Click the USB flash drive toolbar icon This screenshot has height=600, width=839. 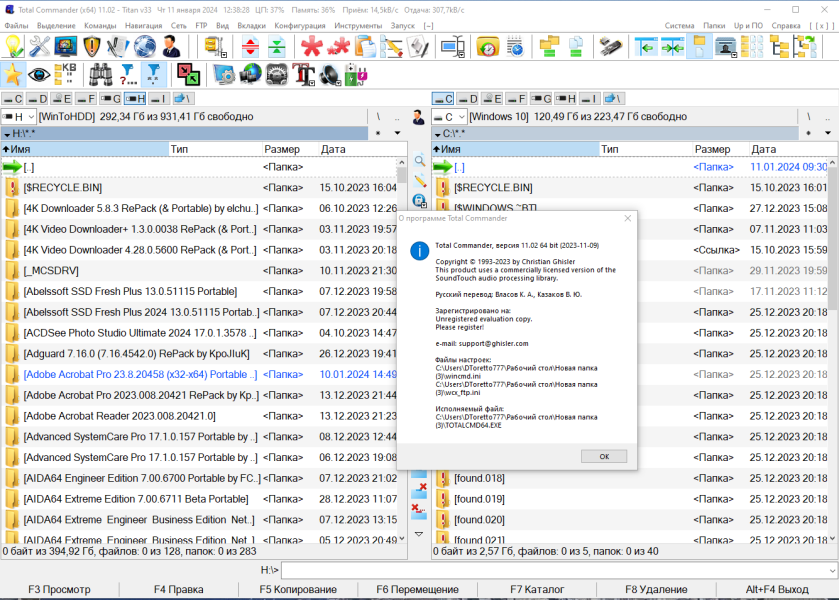coord(610,47)
